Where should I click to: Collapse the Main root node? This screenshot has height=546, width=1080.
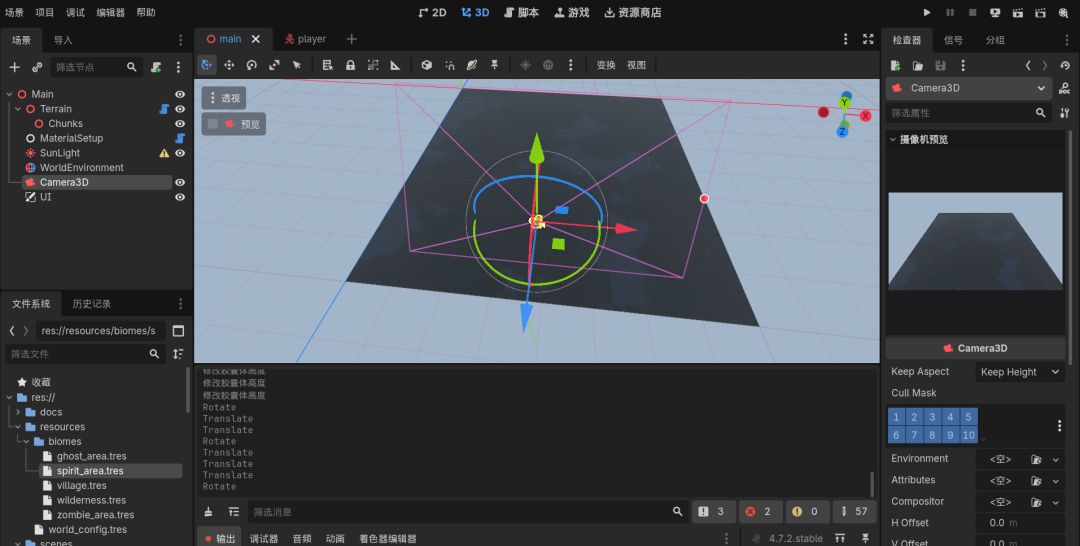[10, 94]
